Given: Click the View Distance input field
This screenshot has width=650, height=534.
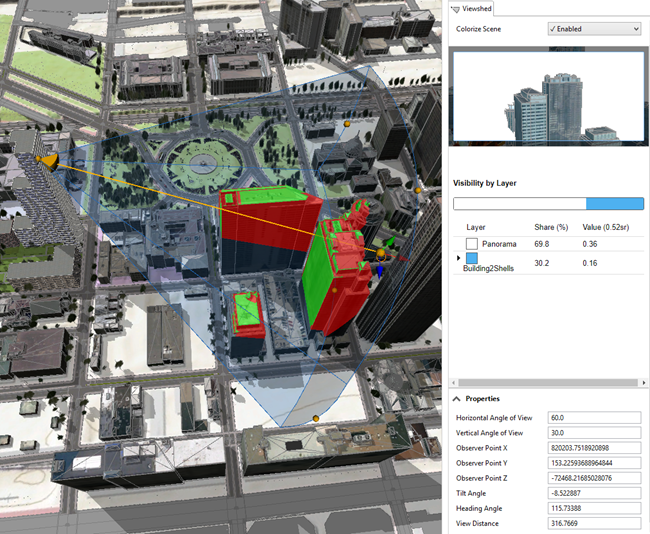Looking at the screenshot, I should coord(593,523).
